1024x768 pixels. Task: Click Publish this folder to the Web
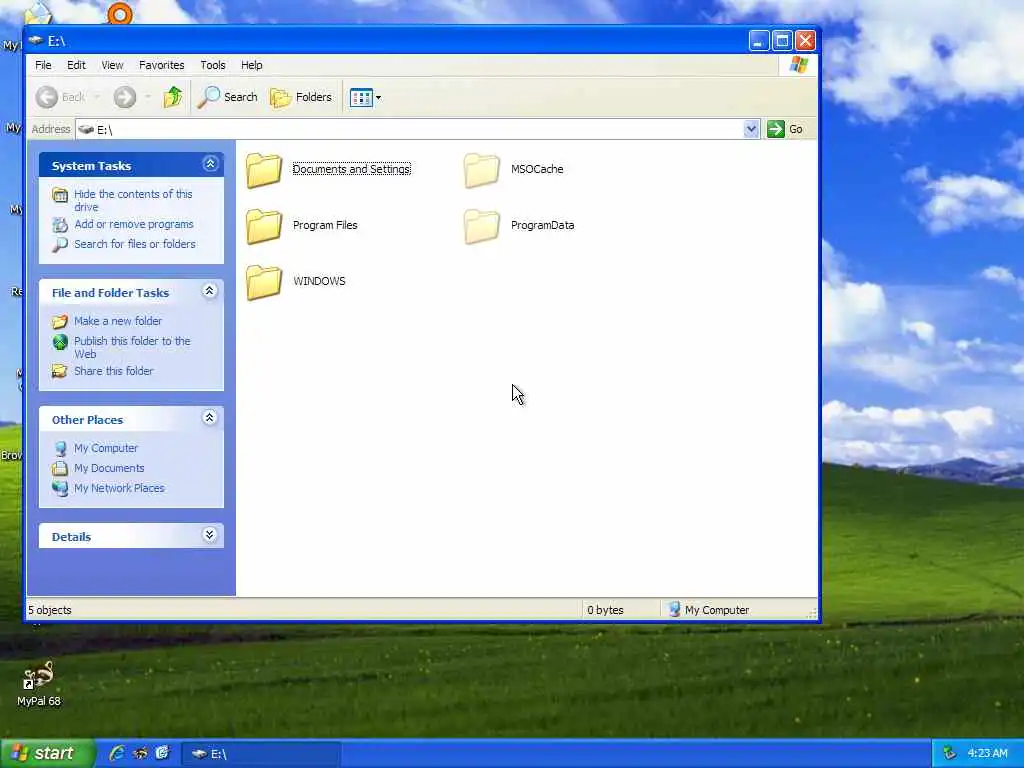pos(132,347)
